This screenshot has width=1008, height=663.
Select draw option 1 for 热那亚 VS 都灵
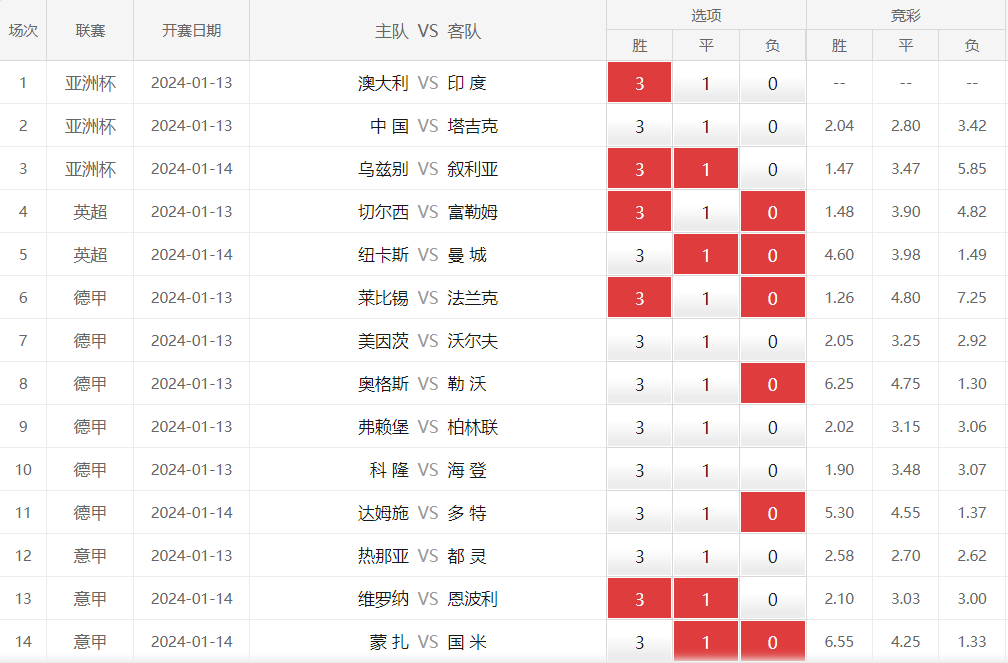(x=706, y=556)
